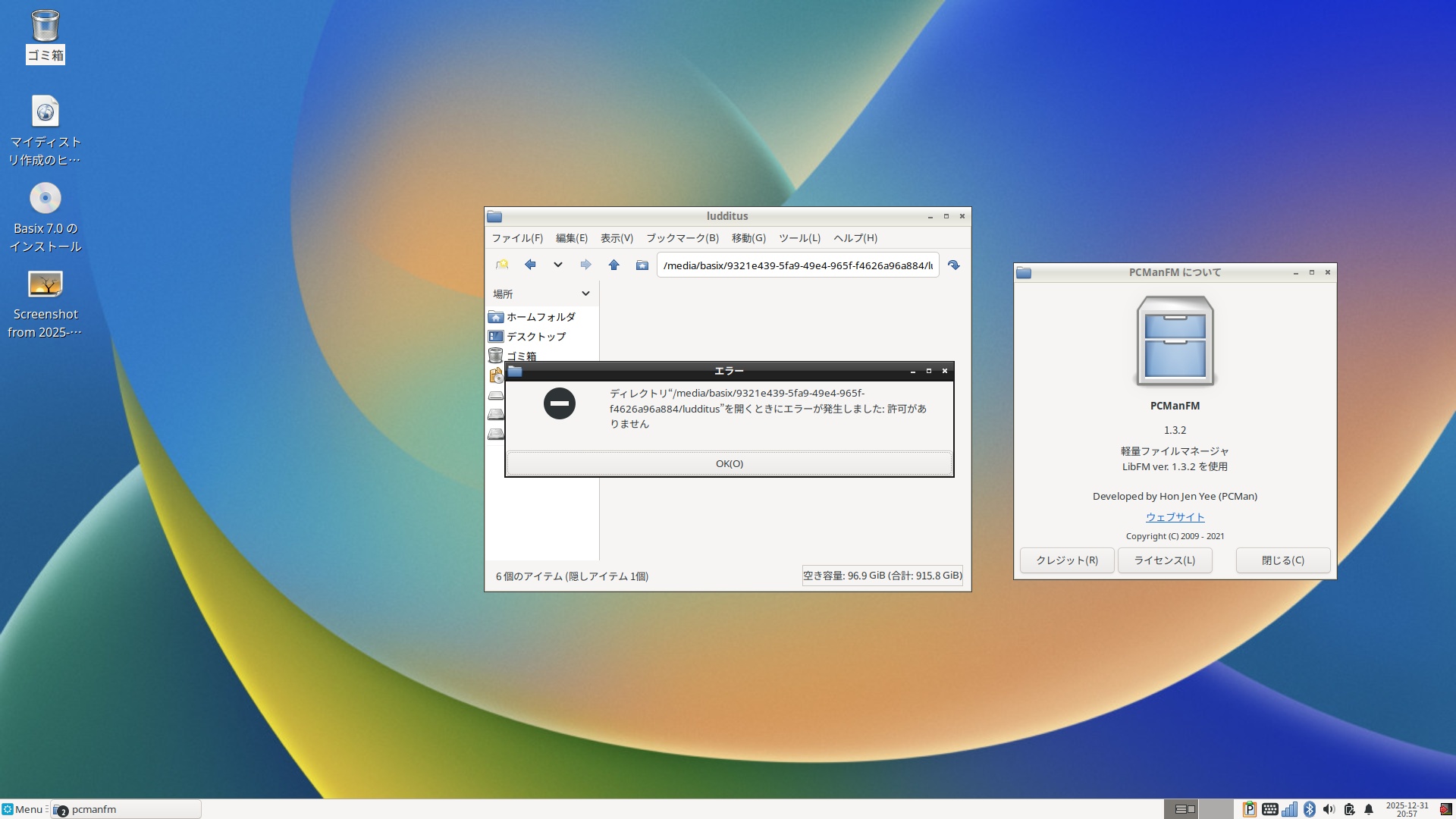
Task: Click the new tab icon in toolbar
Action: coord(502,265)
